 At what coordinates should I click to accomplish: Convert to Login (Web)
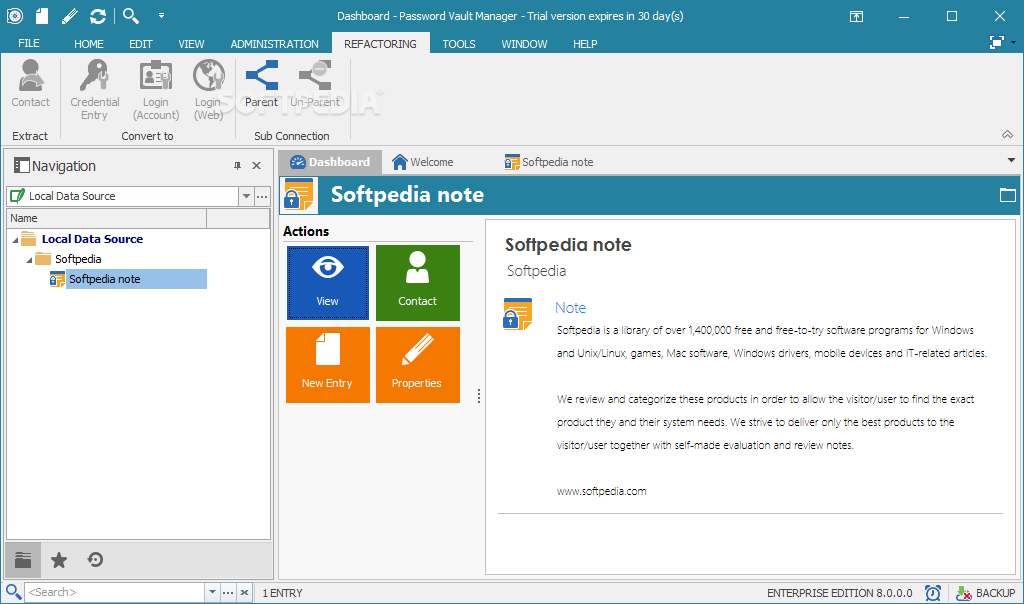pyautogui.click(x=208, y=90)
